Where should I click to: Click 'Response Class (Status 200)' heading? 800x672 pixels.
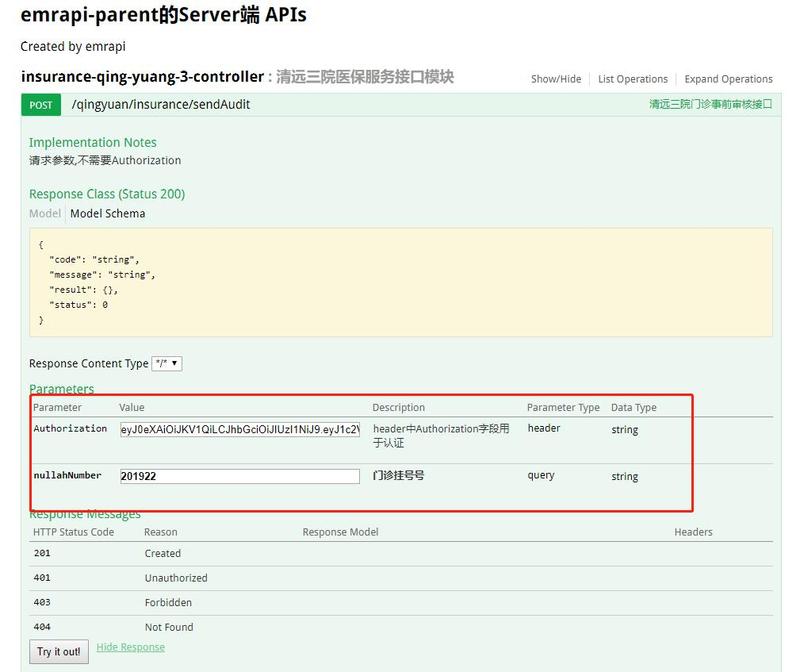click(107, 194)
